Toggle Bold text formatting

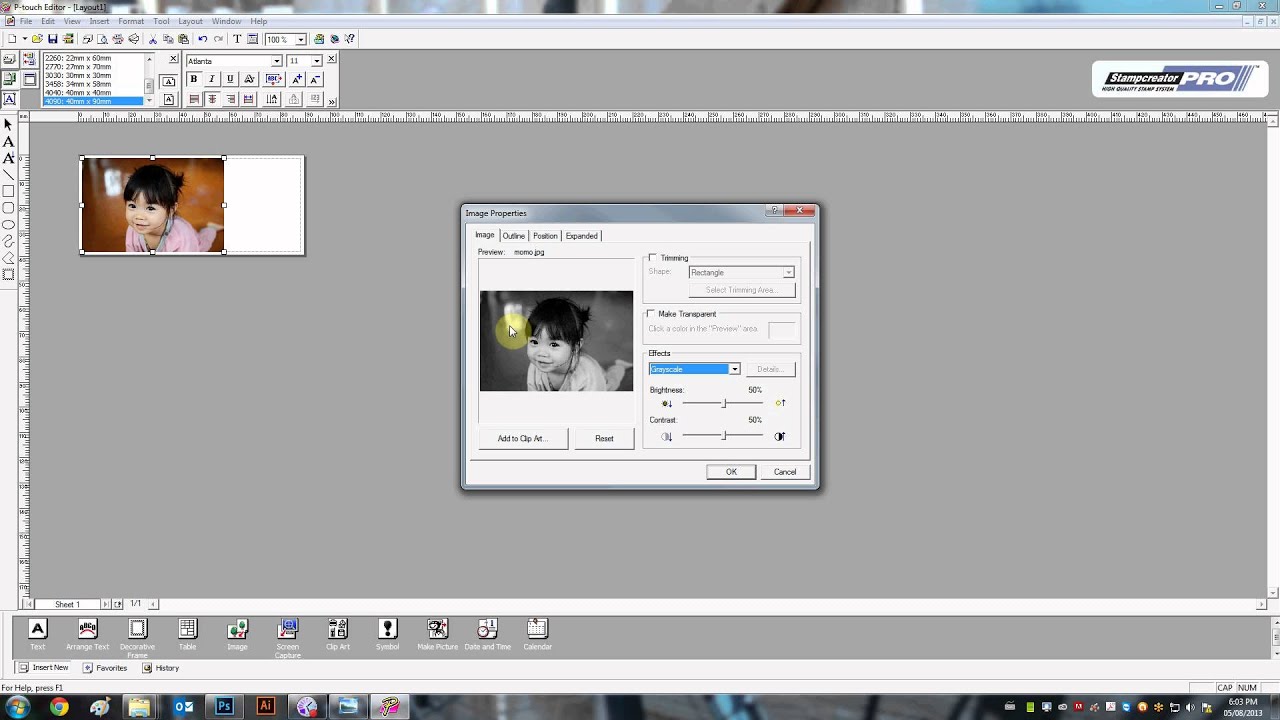[194, 79]
